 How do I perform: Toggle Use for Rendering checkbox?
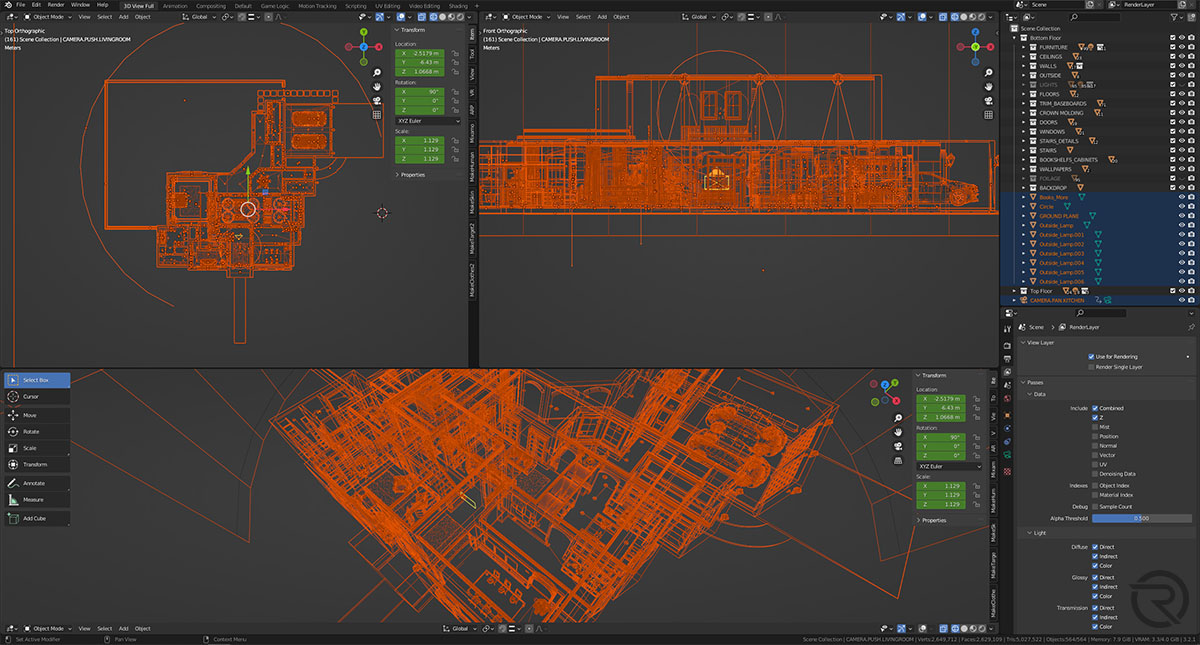click(x=1091, y=356)
